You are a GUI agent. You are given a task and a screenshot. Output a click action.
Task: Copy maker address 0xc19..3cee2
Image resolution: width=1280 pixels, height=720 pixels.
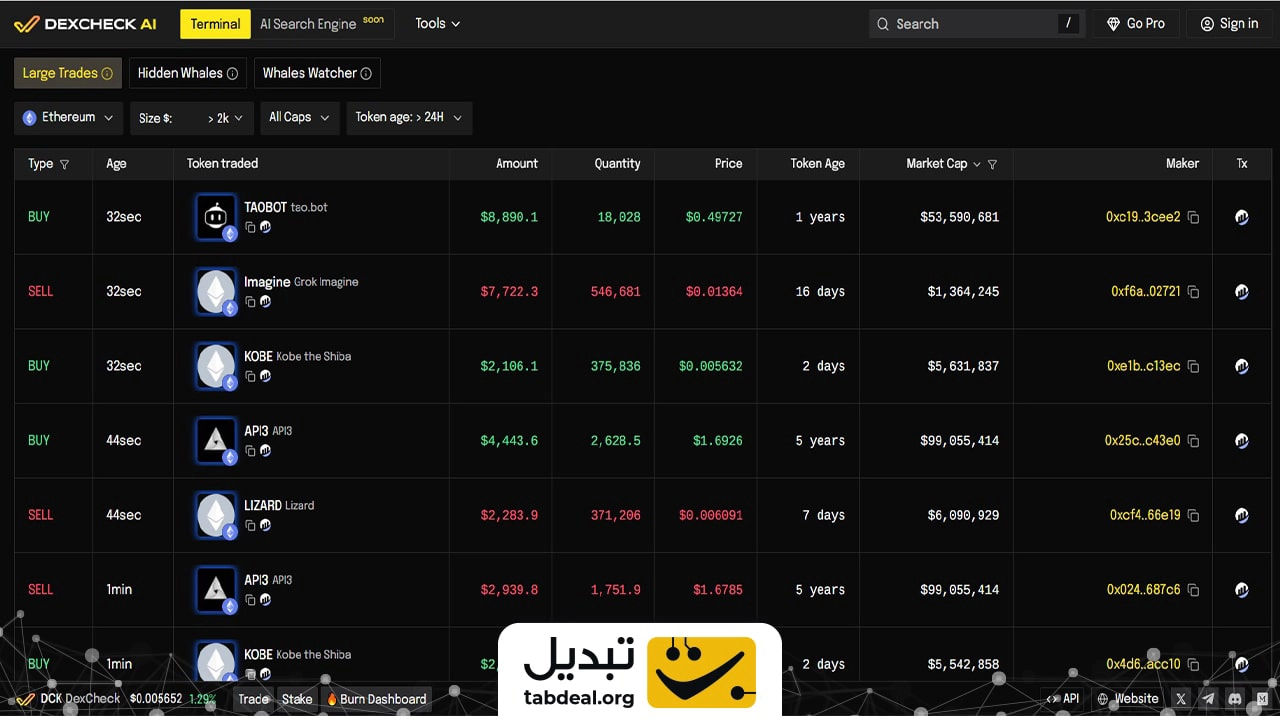coord(1193,217)
